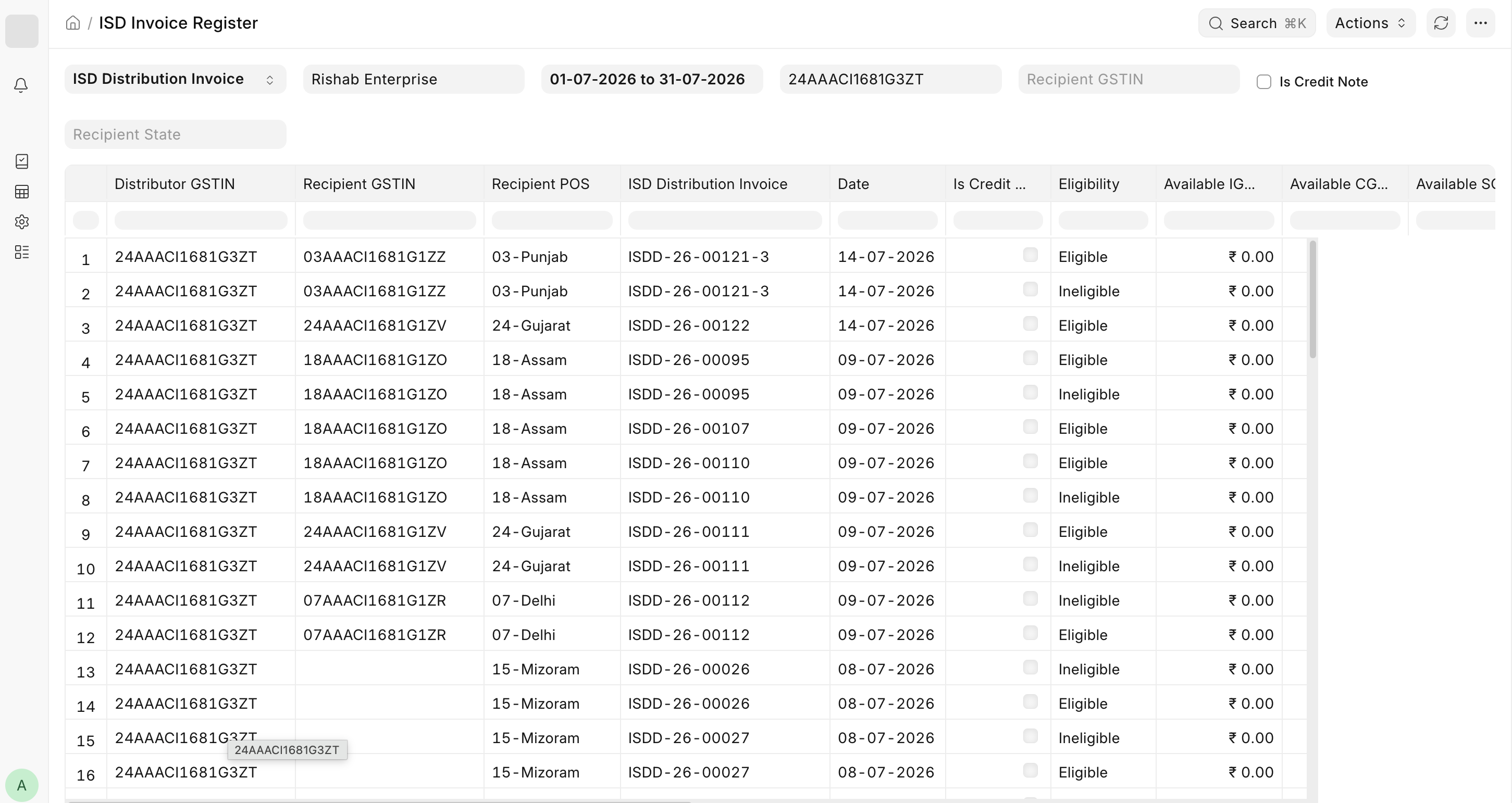This screenshot has width=1512, height=803.
Task: Click the Recipient GSTIN filter input
Action: pyautogui.click(x=1129, y=79)
